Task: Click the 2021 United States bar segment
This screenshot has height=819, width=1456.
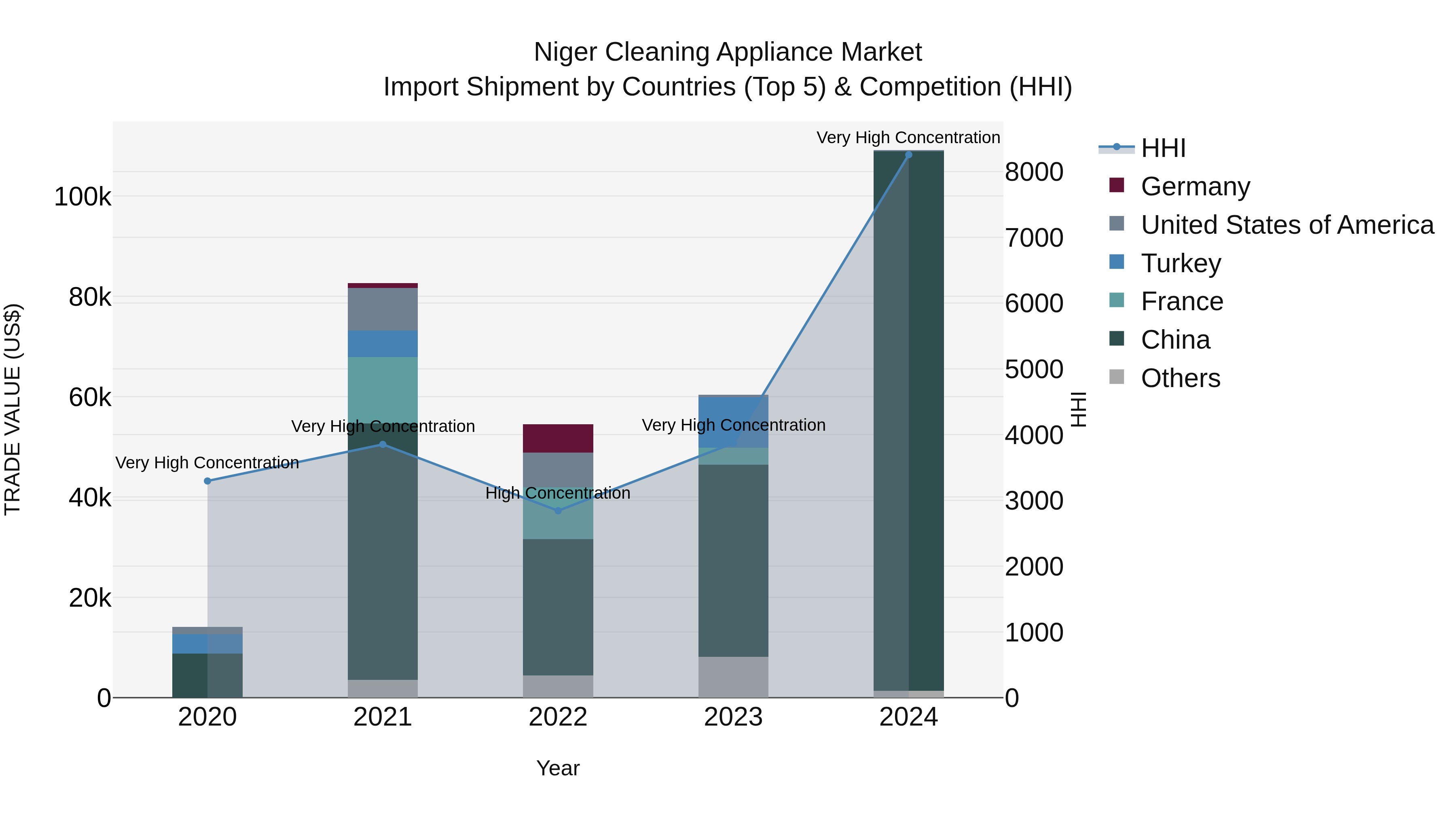Action: [x=383, y=309]
